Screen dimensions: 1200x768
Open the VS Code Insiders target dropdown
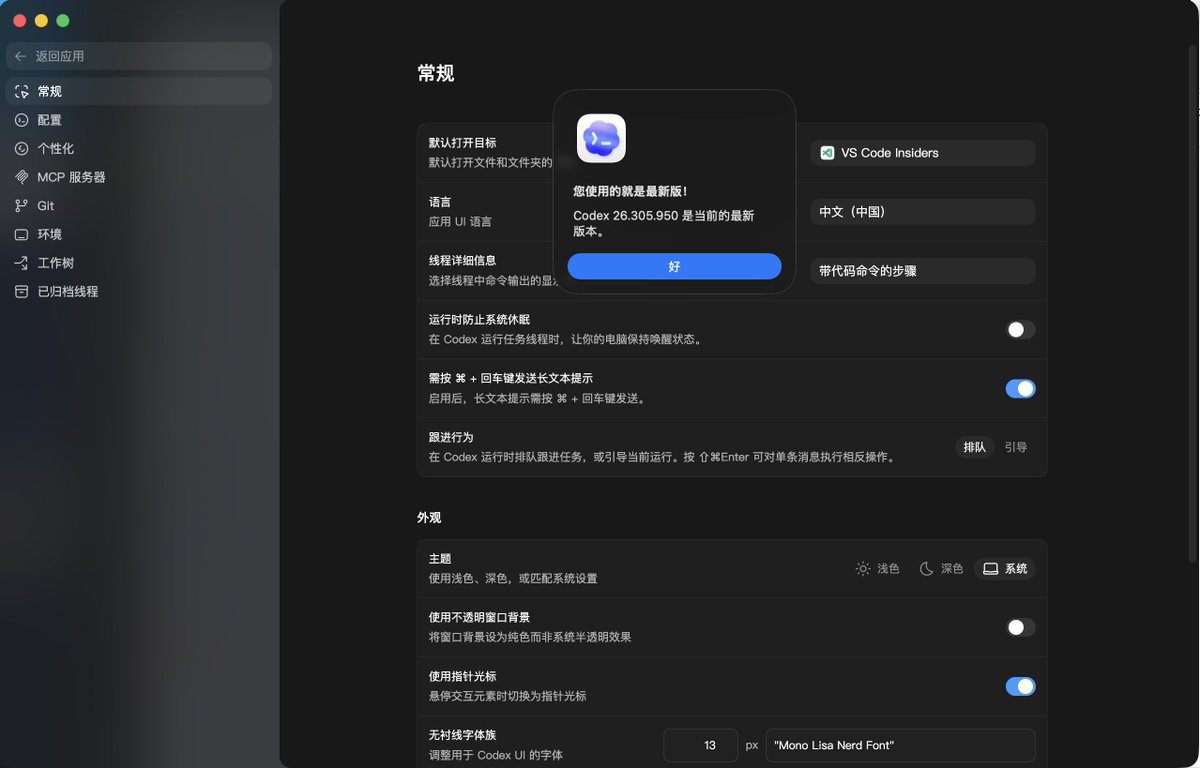pyautogui.click(x=922, y=153)
